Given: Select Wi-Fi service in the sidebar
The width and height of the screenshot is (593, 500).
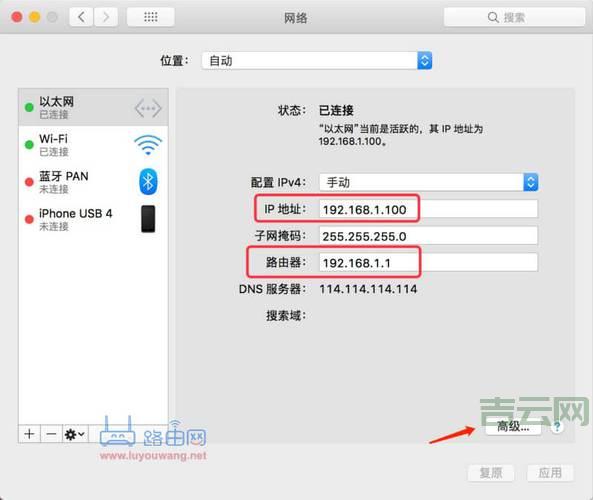Looking at the screenshot, I should [x=93, y=145].
